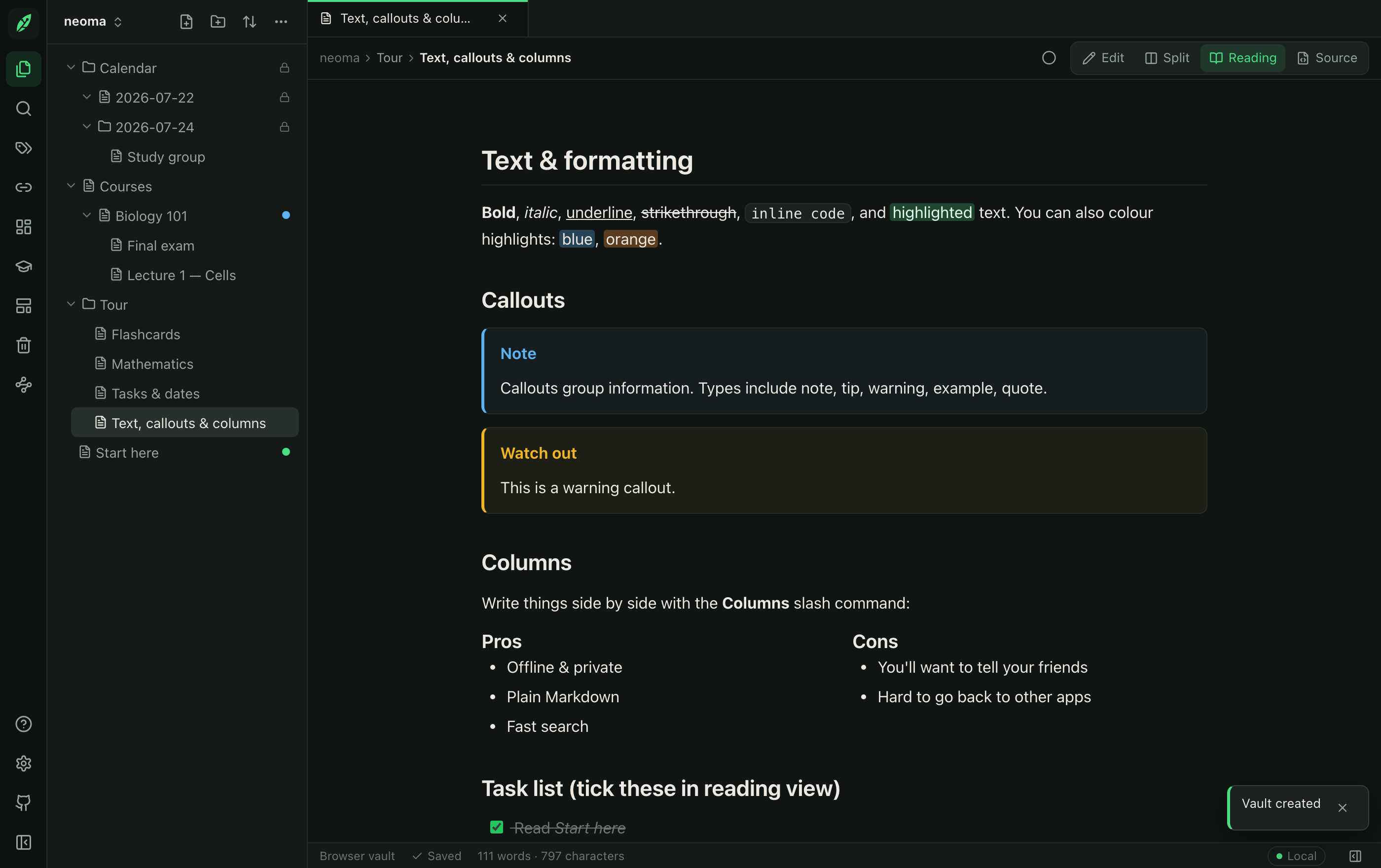Screen dimensions: 1381x868
Task: Open the Help question mark icon
Action: [x=24, y=724]
